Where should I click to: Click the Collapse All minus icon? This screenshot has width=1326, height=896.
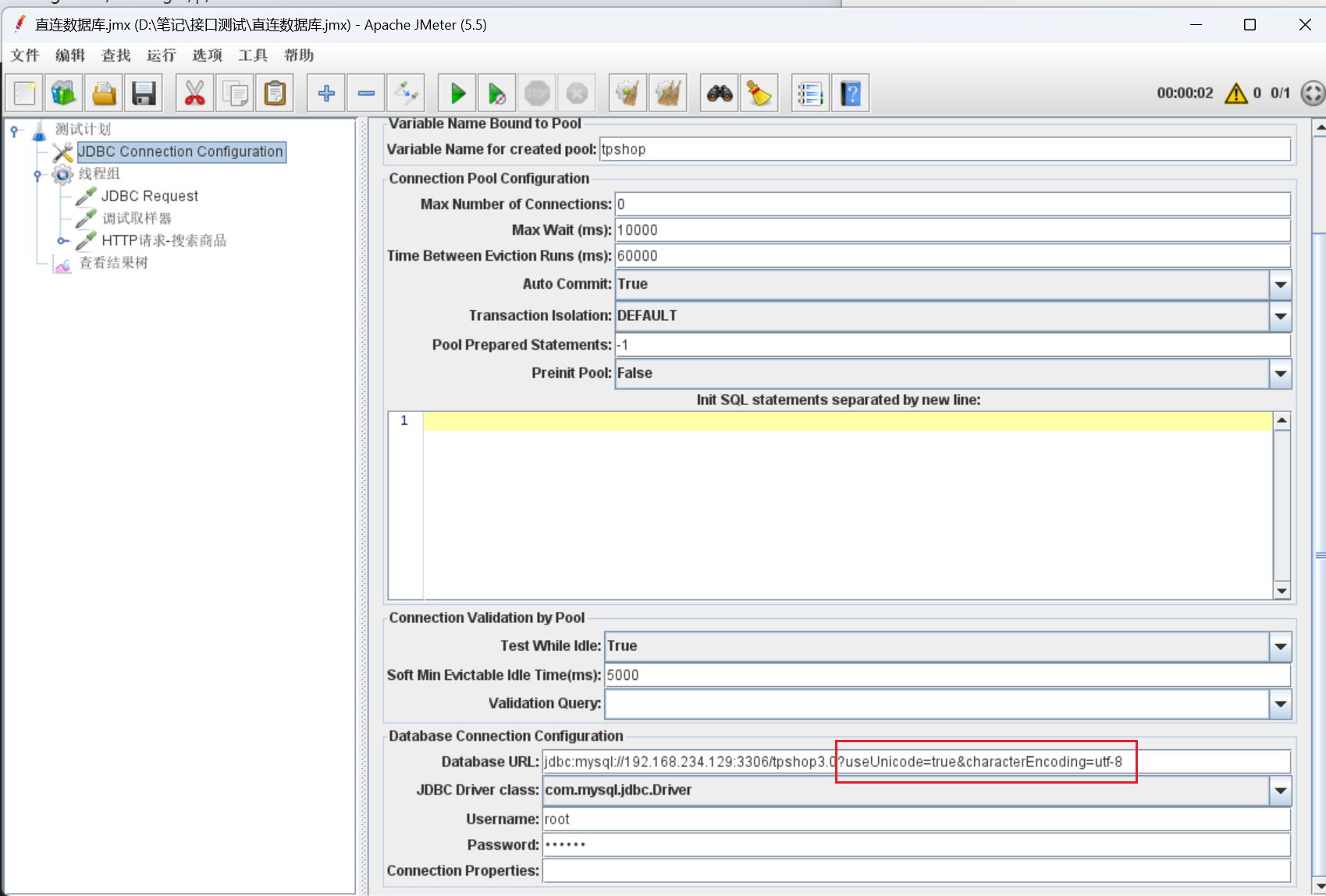[366, 94]
